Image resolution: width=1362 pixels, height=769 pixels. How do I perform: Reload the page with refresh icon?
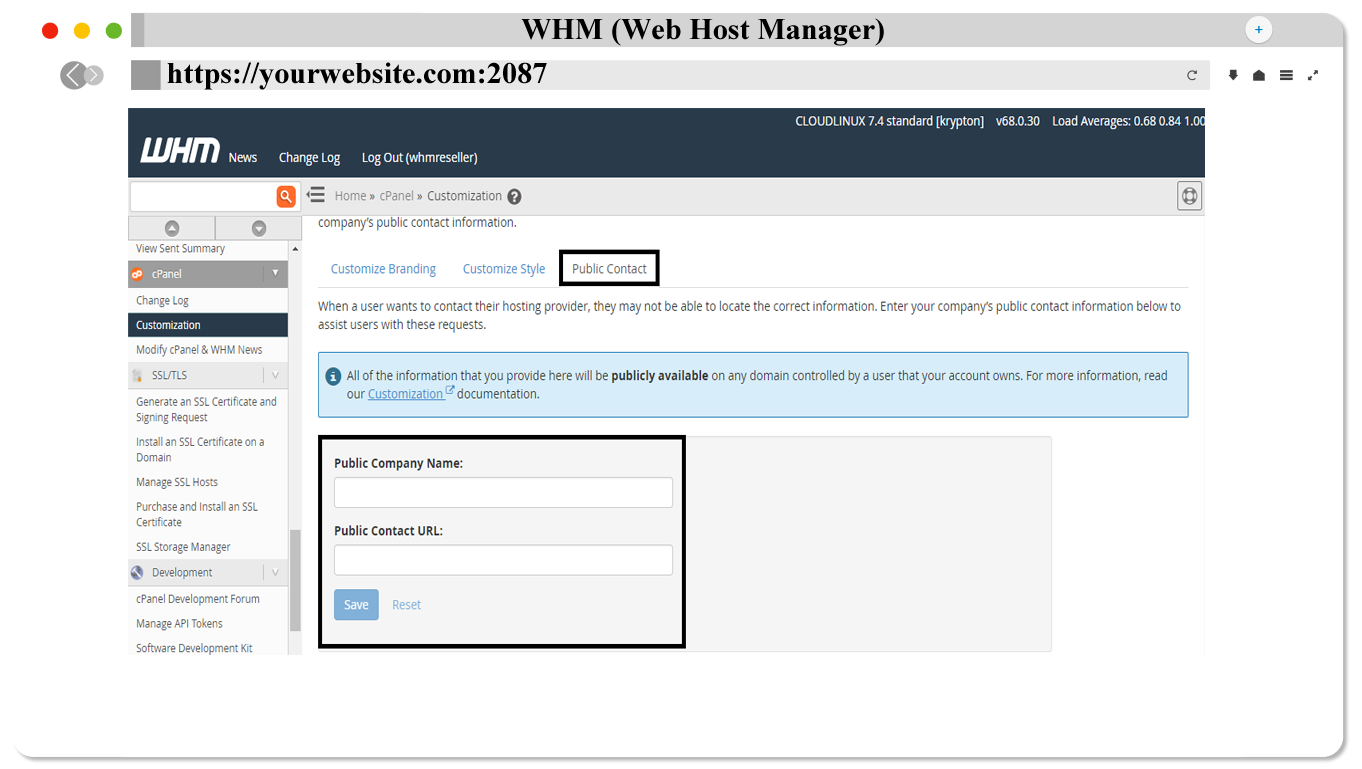pos(1192,75)
